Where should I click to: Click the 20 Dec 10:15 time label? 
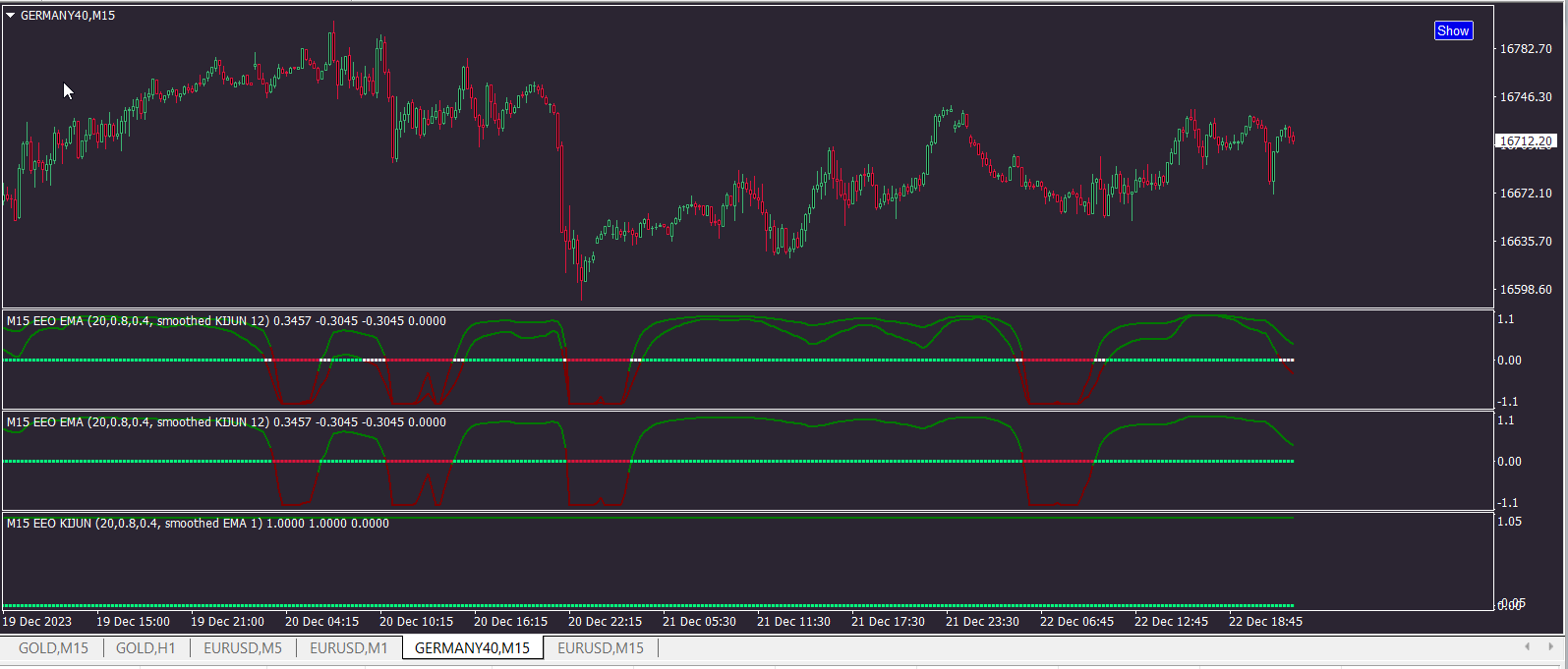(416, 621)
